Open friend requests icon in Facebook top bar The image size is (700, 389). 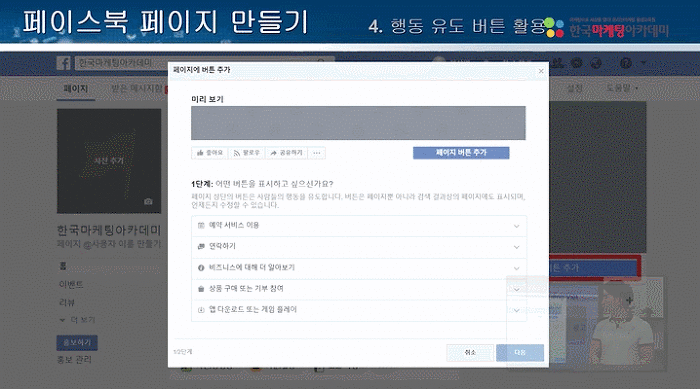click(557, 63)
